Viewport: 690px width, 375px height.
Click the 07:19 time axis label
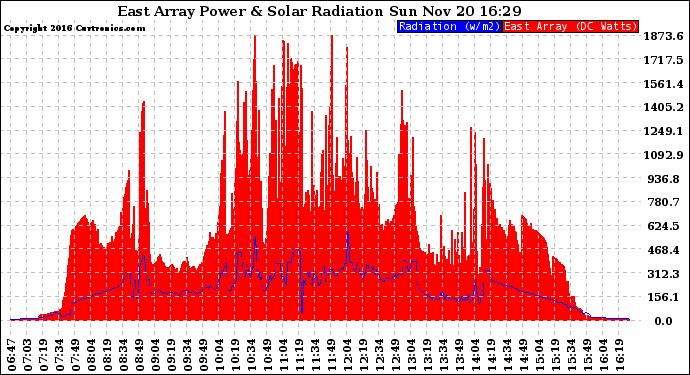[44, 355]
